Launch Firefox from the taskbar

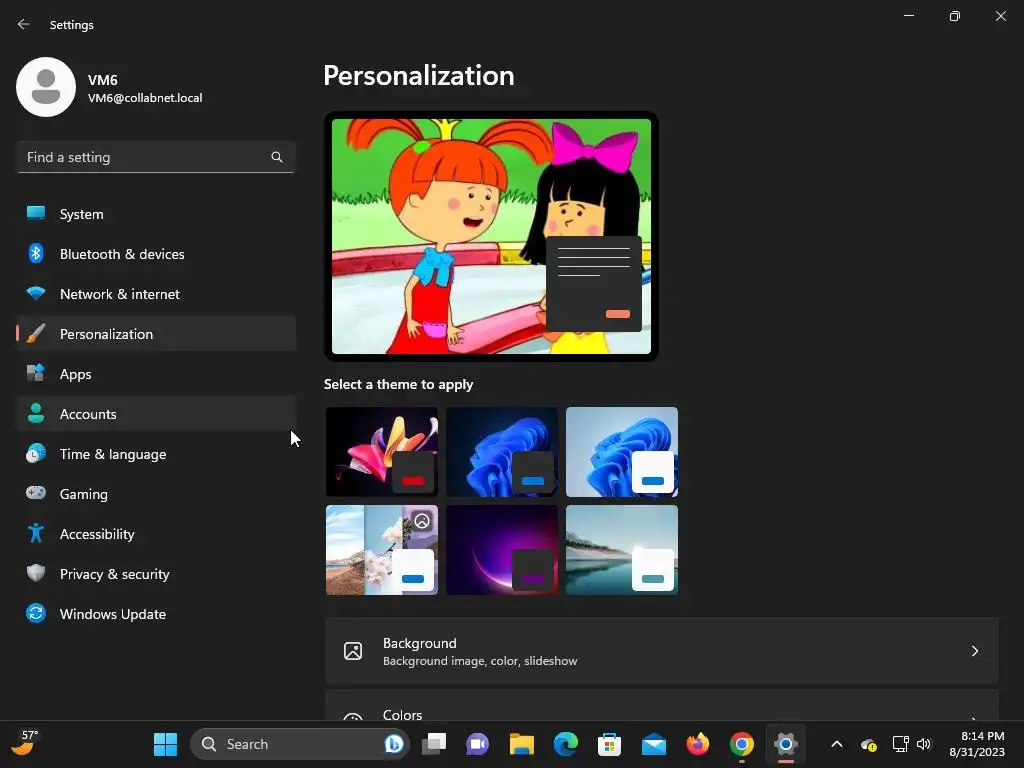(697, 744)
